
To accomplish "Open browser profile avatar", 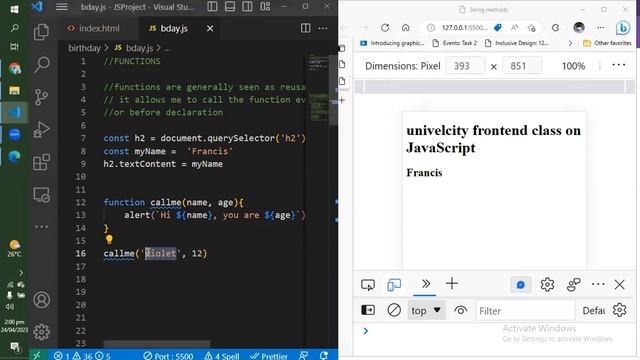I will [x=579, y=27].
